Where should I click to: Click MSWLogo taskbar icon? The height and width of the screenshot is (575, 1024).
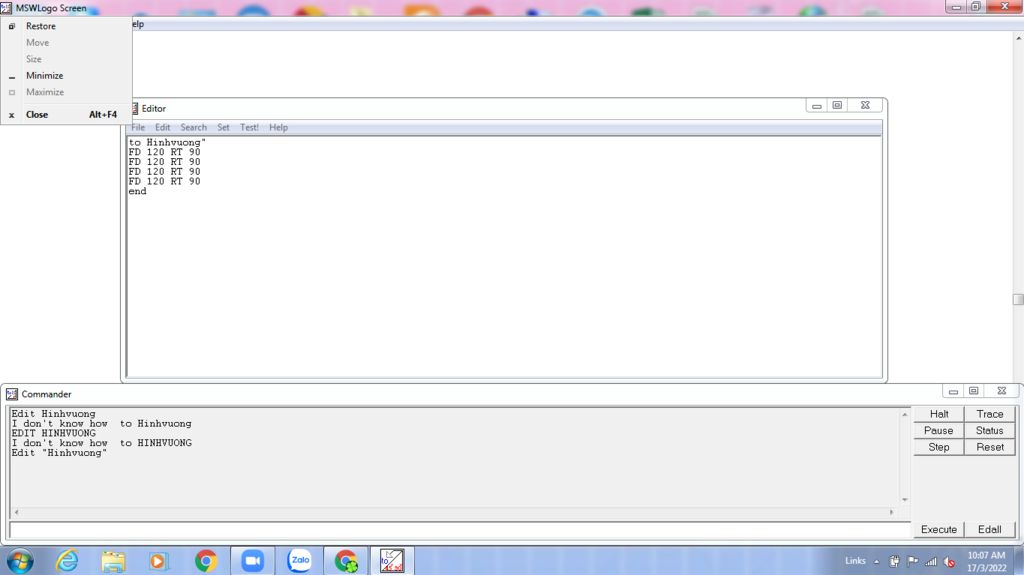click(392, 561)
